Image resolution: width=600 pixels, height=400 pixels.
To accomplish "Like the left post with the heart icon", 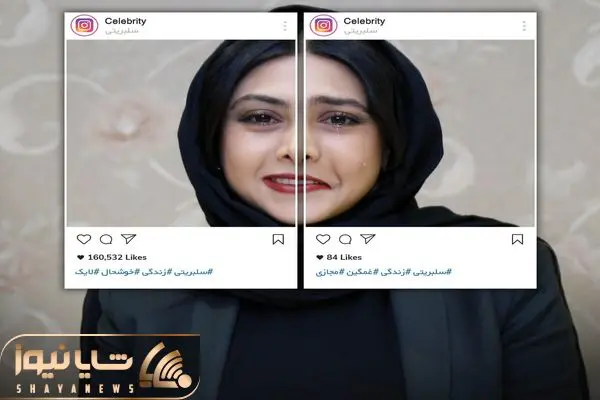I will tap(84, 239).
